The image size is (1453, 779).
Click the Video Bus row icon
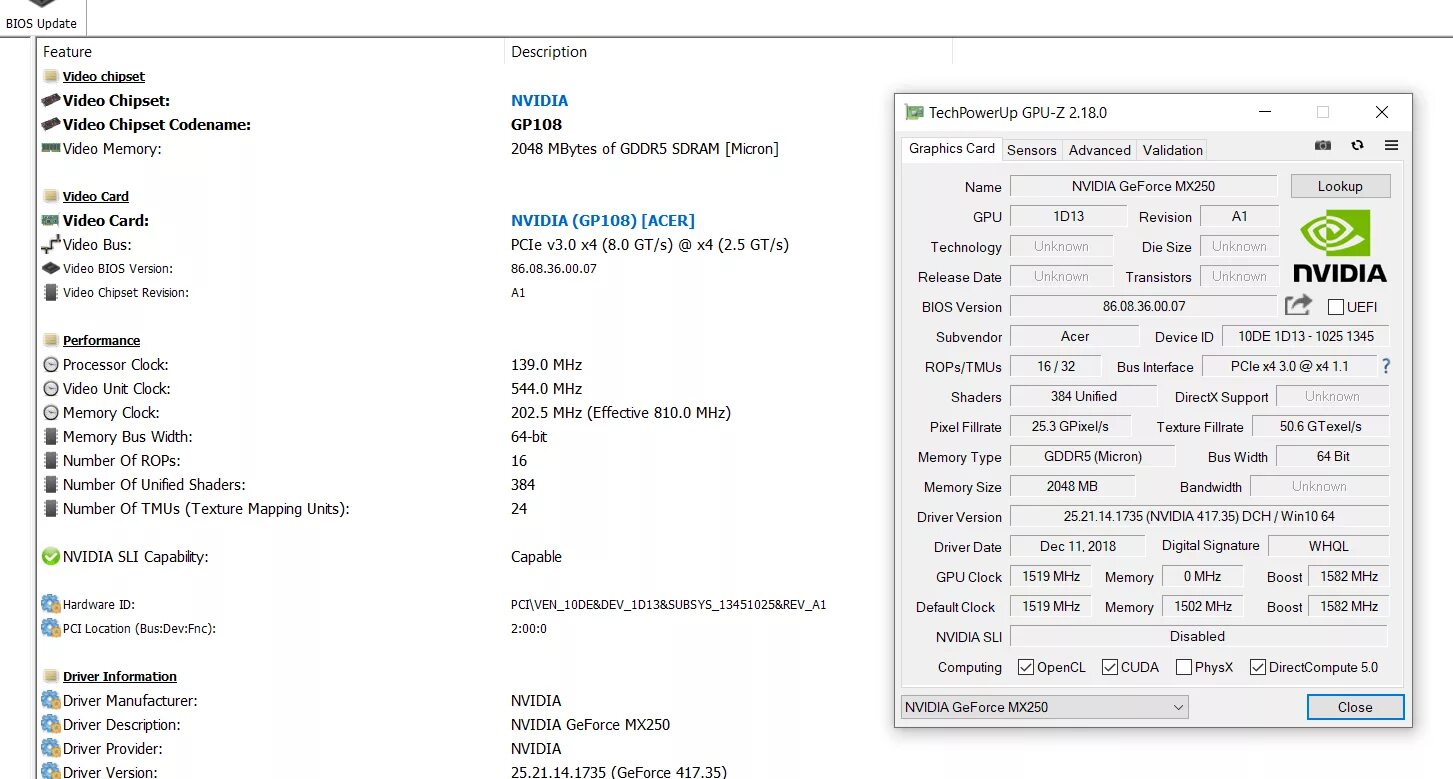coord(51,244)
